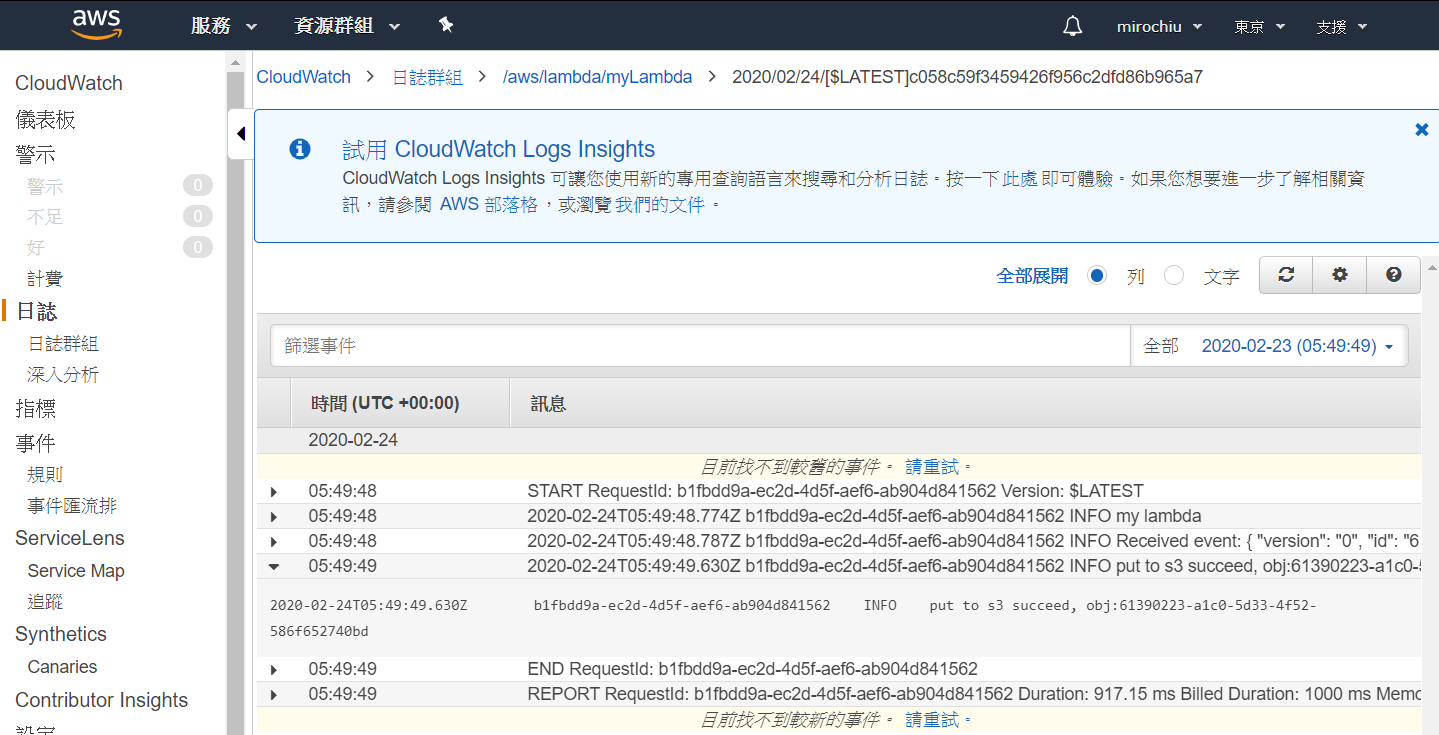Click the pin shortcut icon in header

pos(446,25)
